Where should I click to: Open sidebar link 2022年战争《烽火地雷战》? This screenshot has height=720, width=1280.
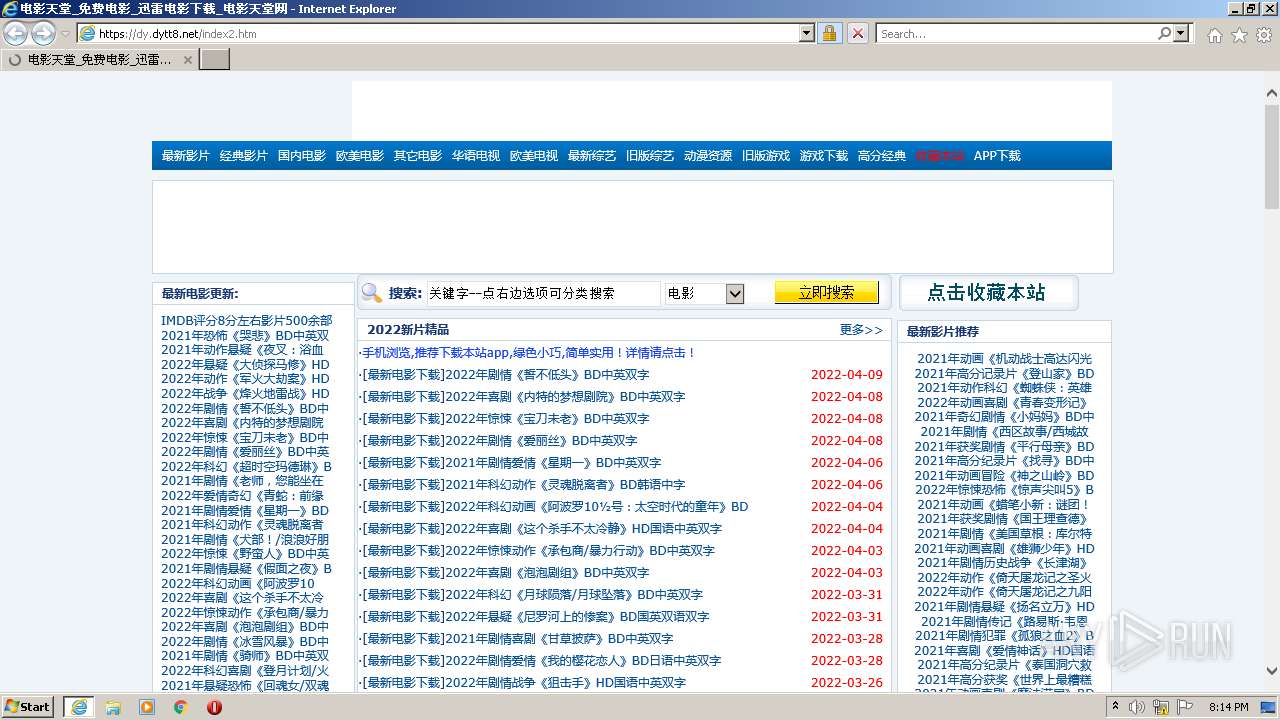click(x=245, y=394)
